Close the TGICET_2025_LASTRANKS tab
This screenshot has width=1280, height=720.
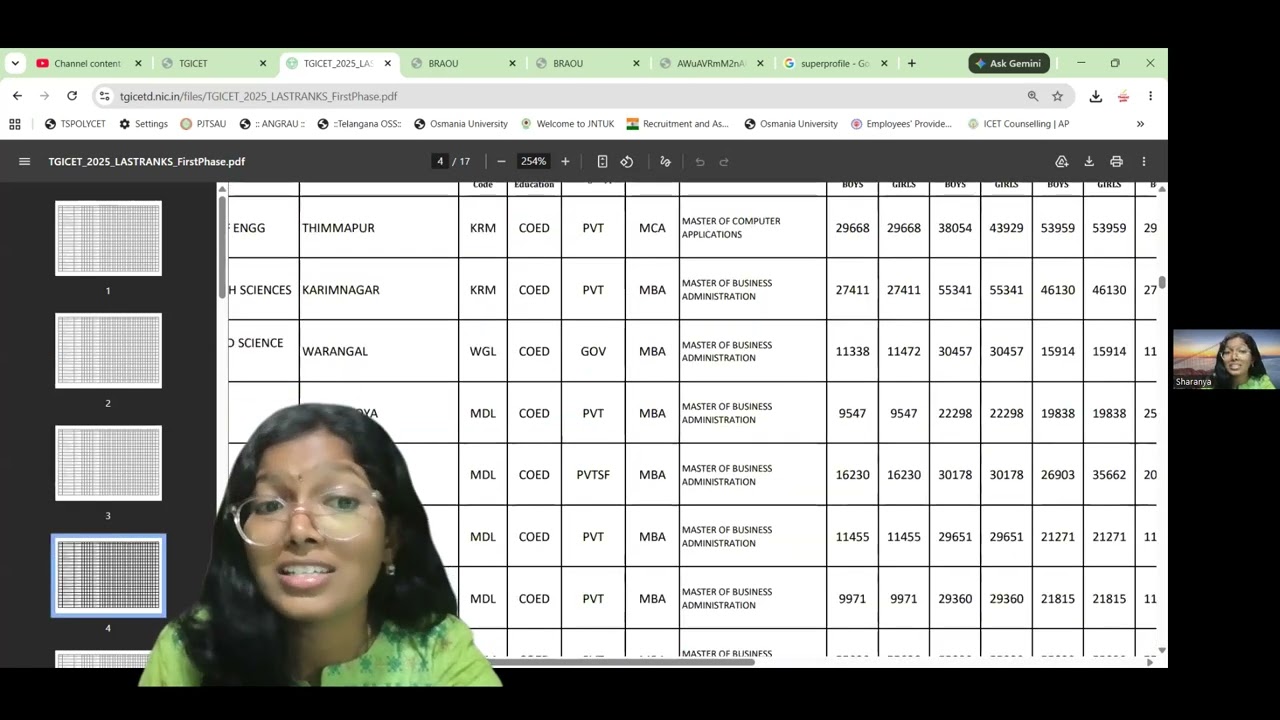[388, 63]
